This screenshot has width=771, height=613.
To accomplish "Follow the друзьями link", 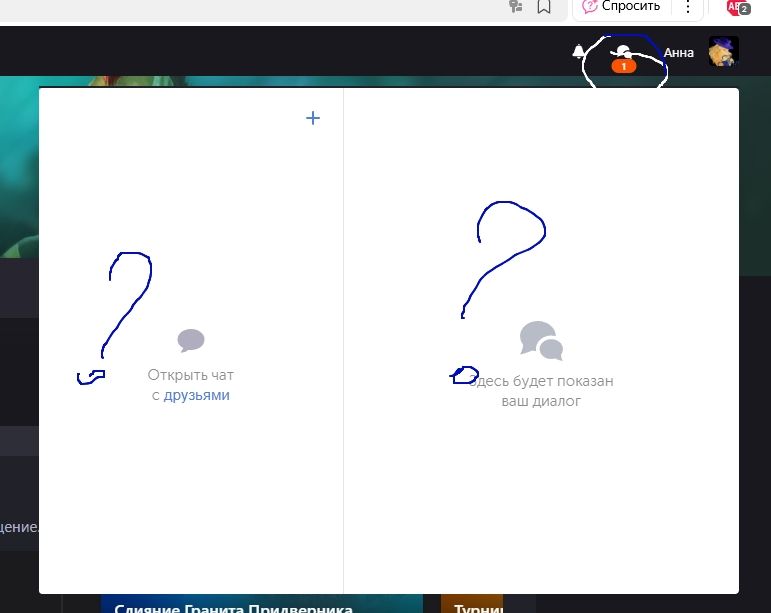I will (x=197, y=395).
